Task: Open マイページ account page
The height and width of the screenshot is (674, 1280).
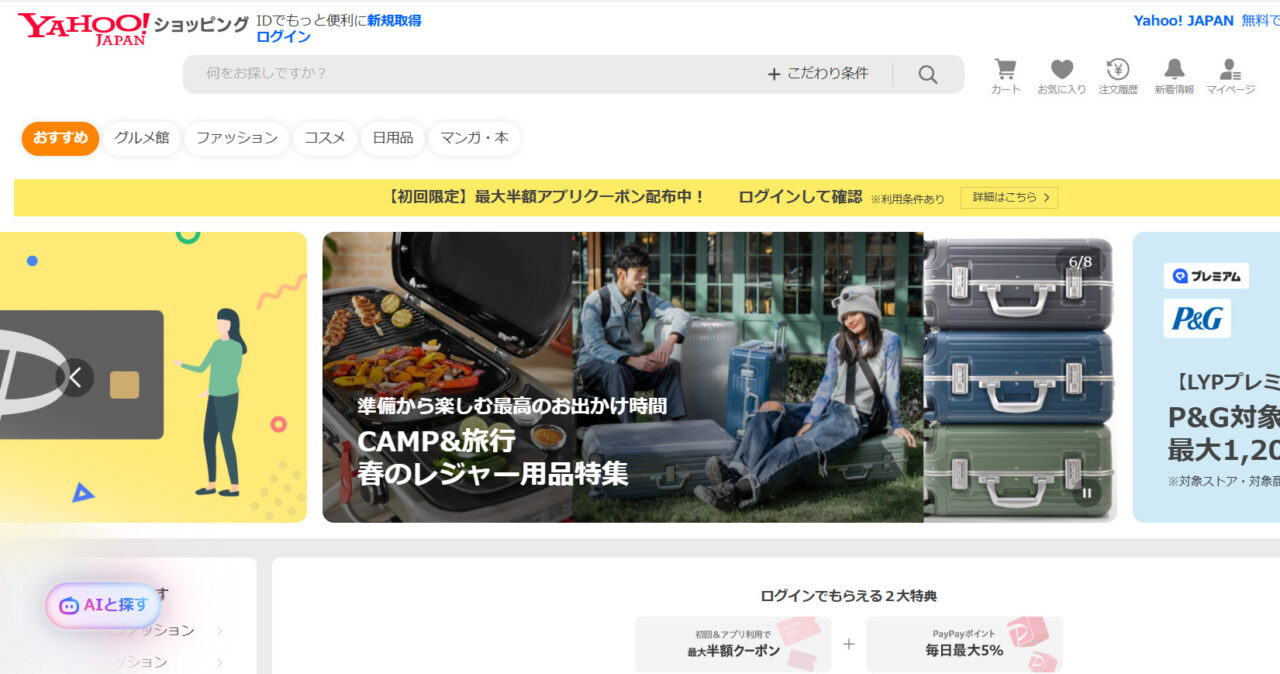Action: pos(1230,70)
